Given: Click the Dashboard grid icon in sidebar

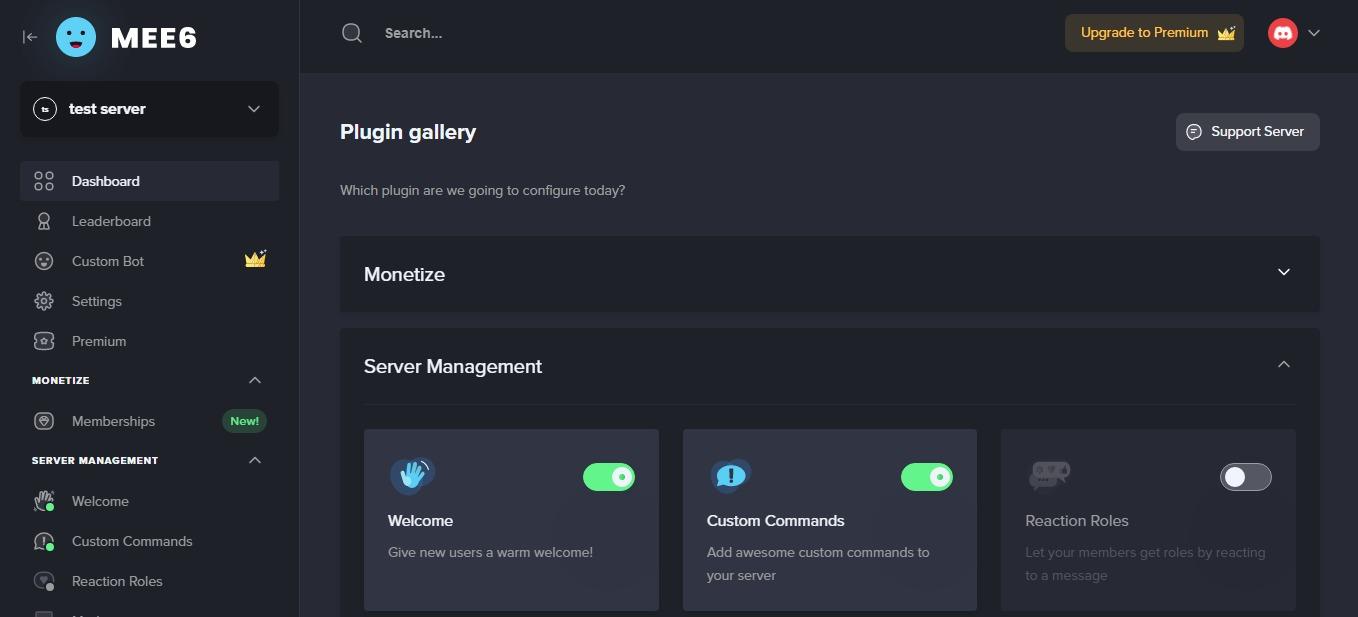Looking at the screenshot, I should [x=44, y=181].
